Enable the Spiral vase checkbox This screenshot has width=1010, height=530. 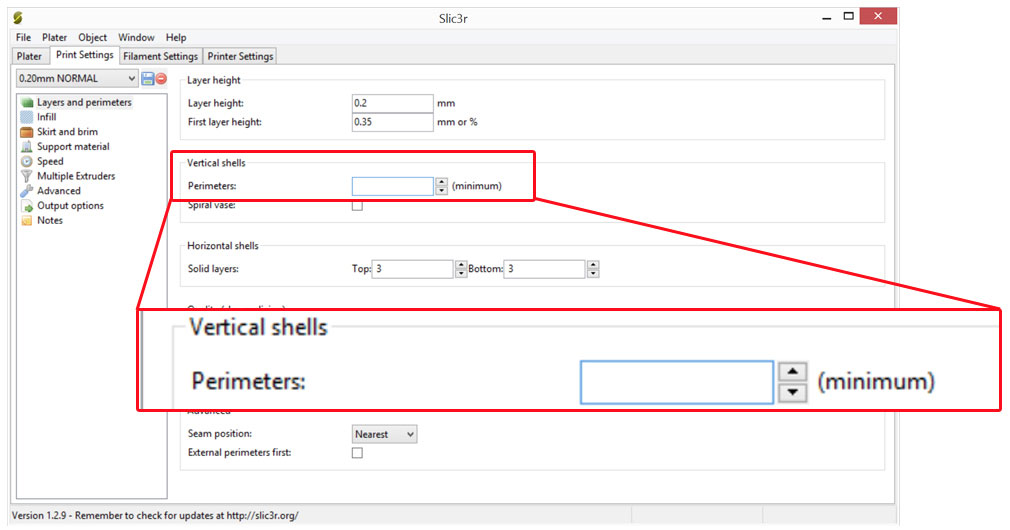click(x=357, y=206)
